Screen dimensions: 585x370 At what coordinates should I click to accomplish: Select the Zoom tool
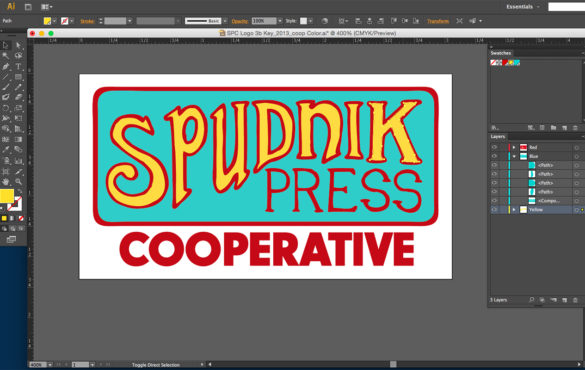[x=18, y=182]
